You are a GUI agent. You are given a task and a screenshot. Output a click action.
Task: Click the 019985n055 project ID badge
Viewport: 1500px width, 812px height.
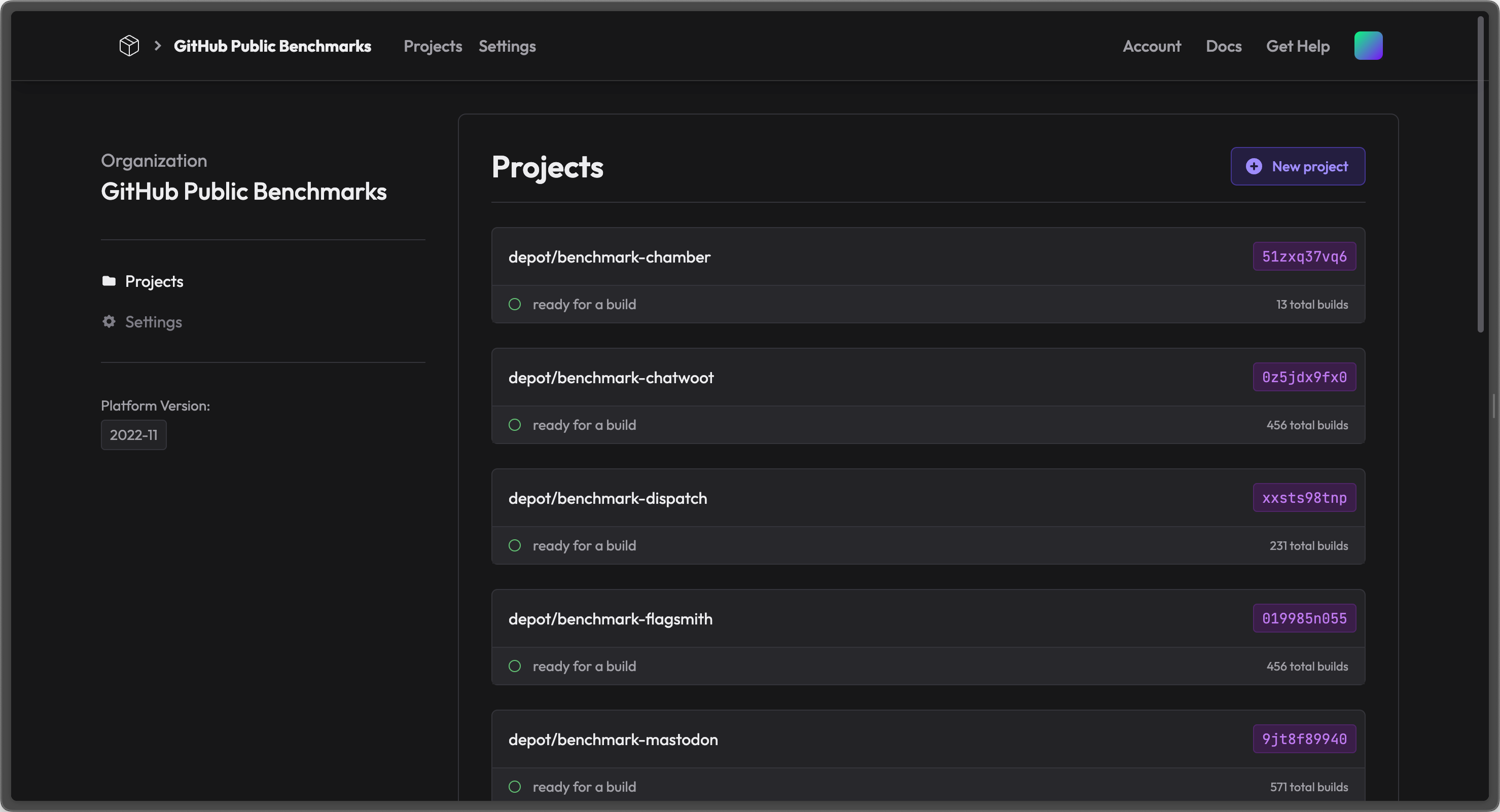point(1304,618)
